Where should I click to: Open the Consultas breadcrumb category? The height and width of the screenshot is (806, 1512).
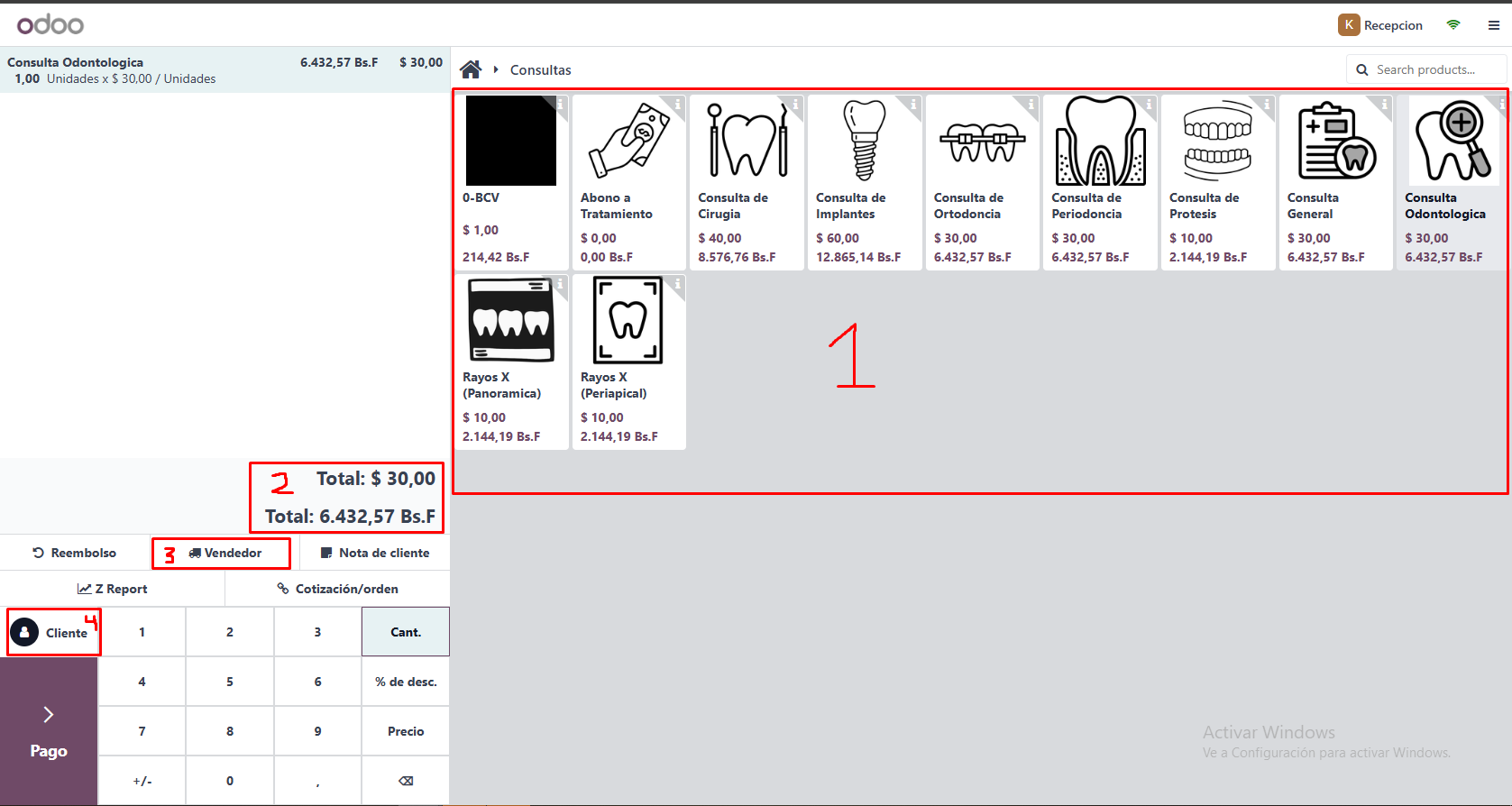coord(540,69)
